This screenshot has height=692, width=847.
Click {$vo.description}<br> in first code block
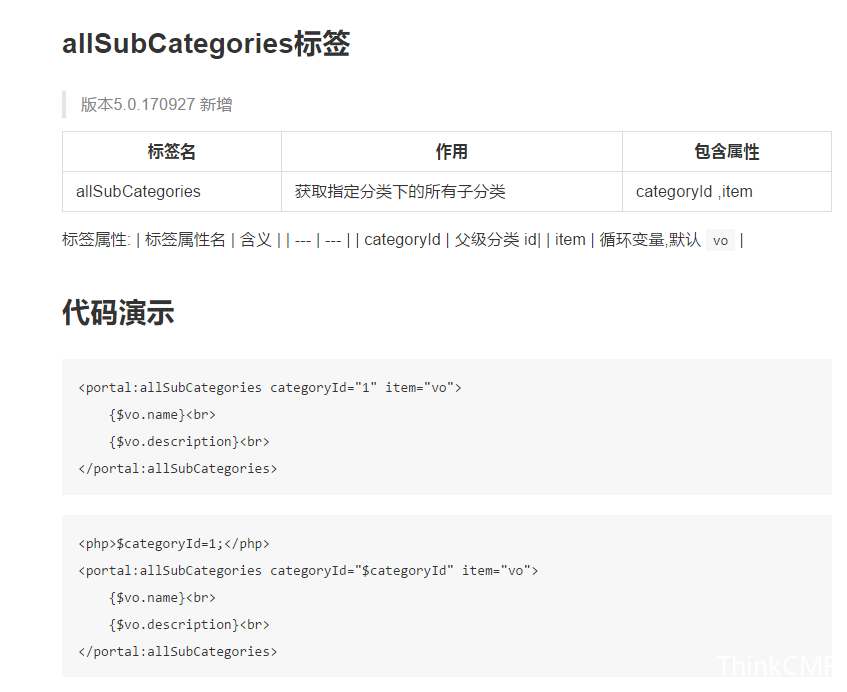tap(189, 441)
